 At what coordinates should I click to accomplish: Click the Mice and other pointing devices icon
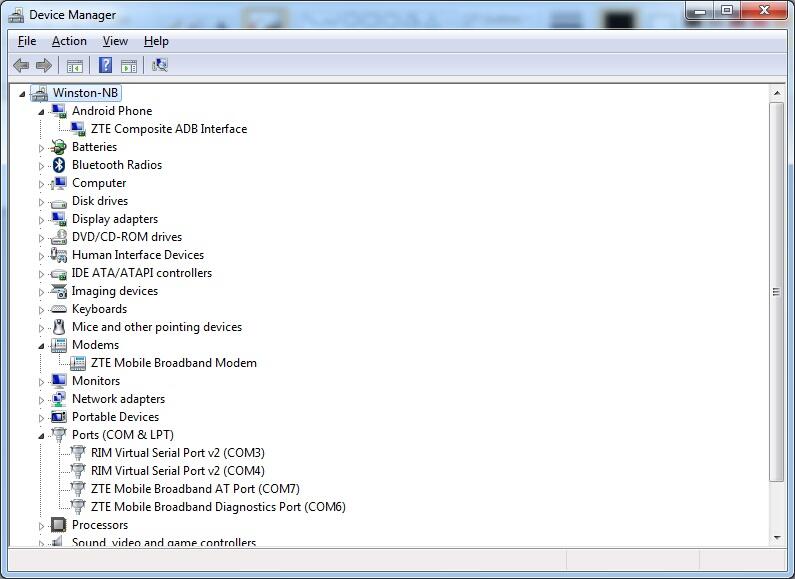point(59,327)
